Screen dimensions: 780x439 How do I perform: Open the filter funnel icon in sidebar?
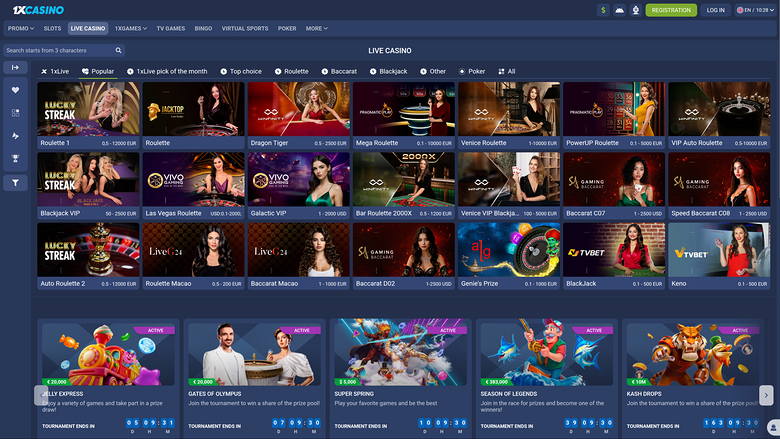coord(15,183)
